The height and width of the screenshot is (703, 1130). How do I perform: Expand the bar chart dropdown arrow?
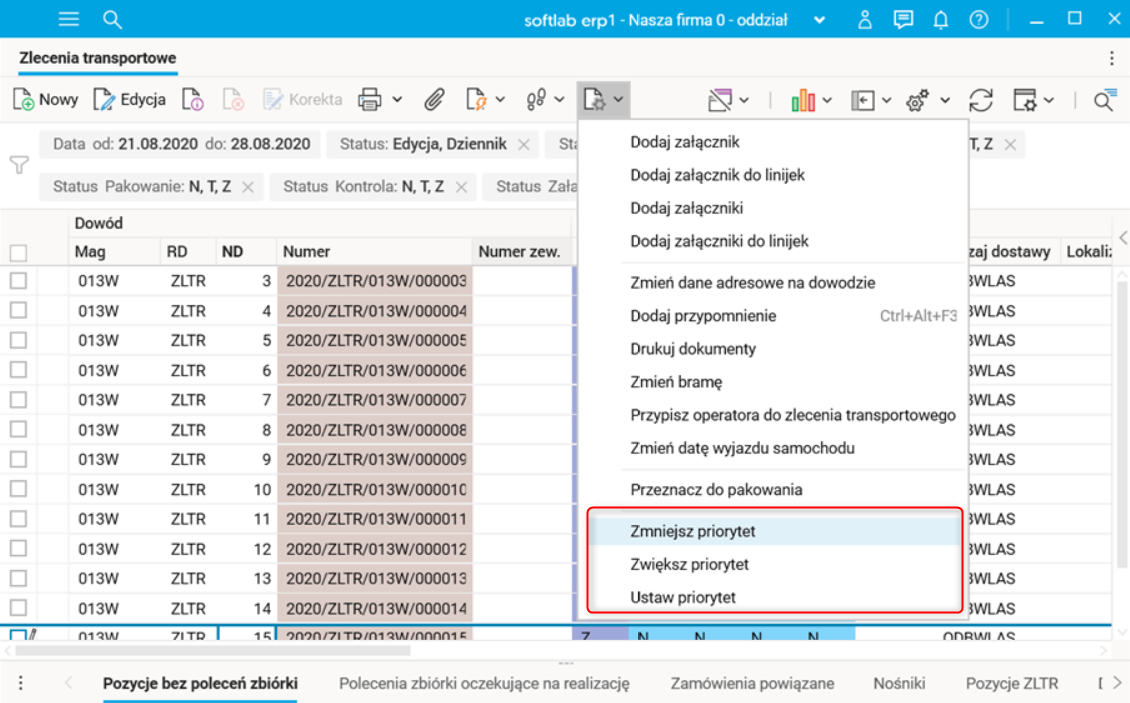click(827, 100)
